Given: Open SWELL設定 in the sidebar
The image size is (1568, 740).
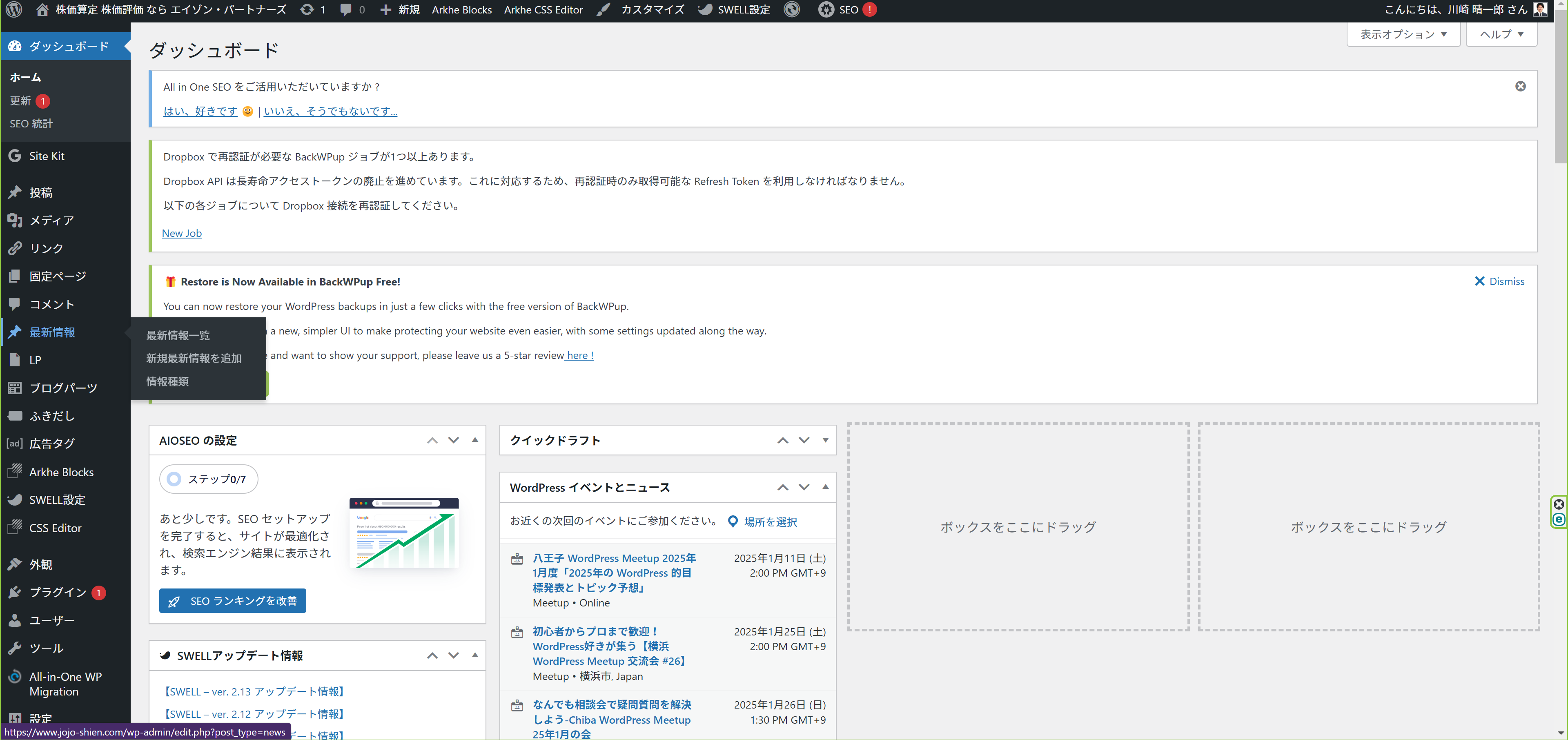Looking at the screenshot, I should pyautogui.click(x=66, y=499).
